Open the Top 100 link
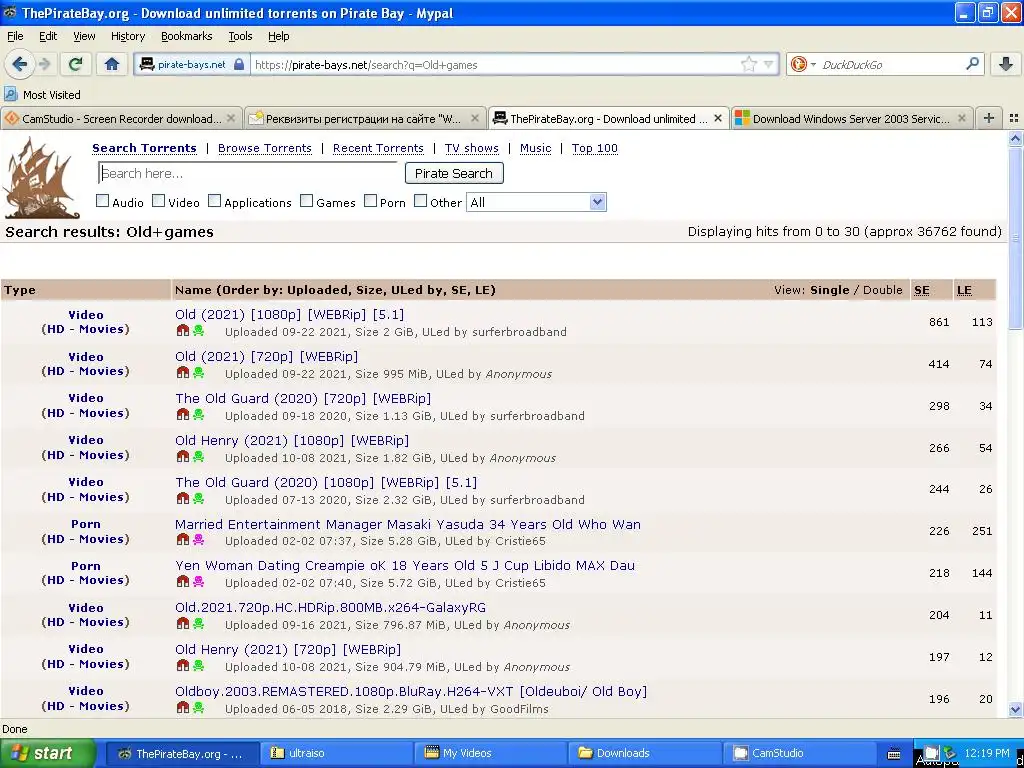The height and width of the screenshot is (768, 1024). pos(594,148)
